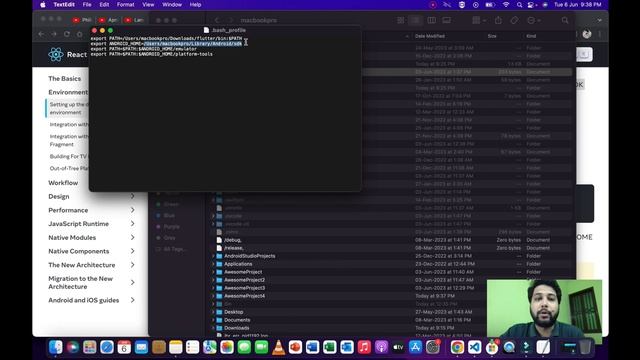This screenshot has width=640, height=360.
Task: Open Spotlight search in the menu bar
Action: point(519,4)
